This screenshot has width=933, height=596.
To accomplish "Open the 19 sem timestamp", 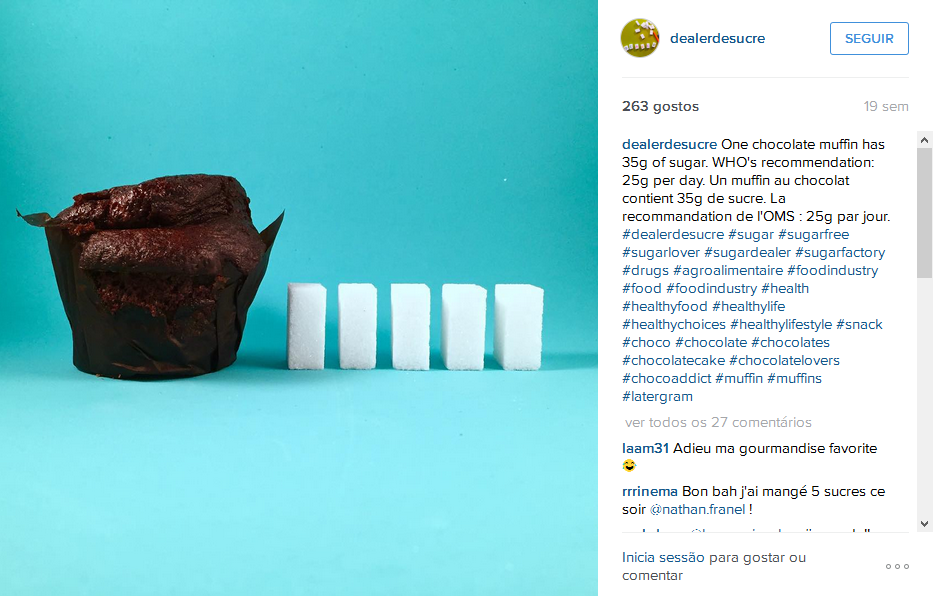I will [886, 106].
